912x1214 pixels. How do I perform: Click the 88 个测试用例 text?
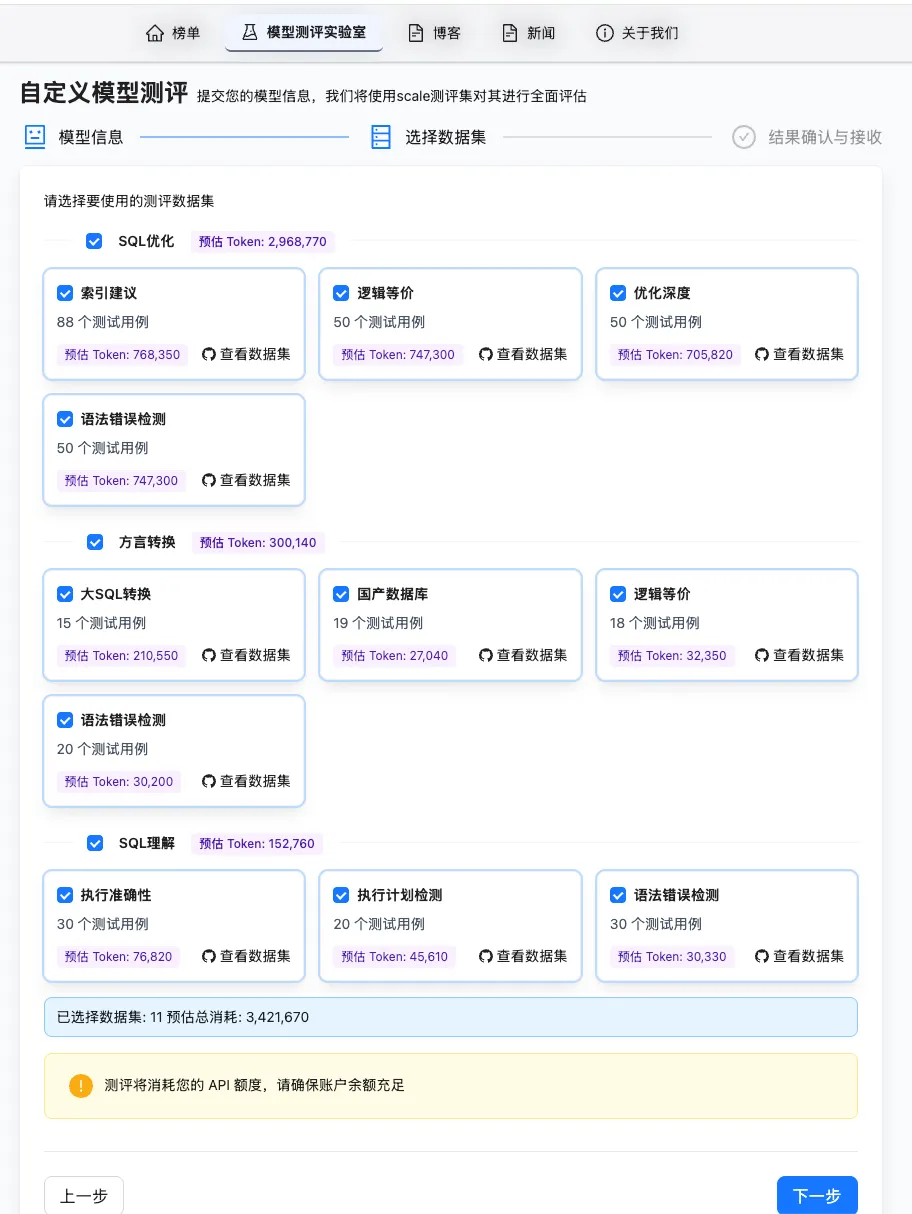coord(103,322)
